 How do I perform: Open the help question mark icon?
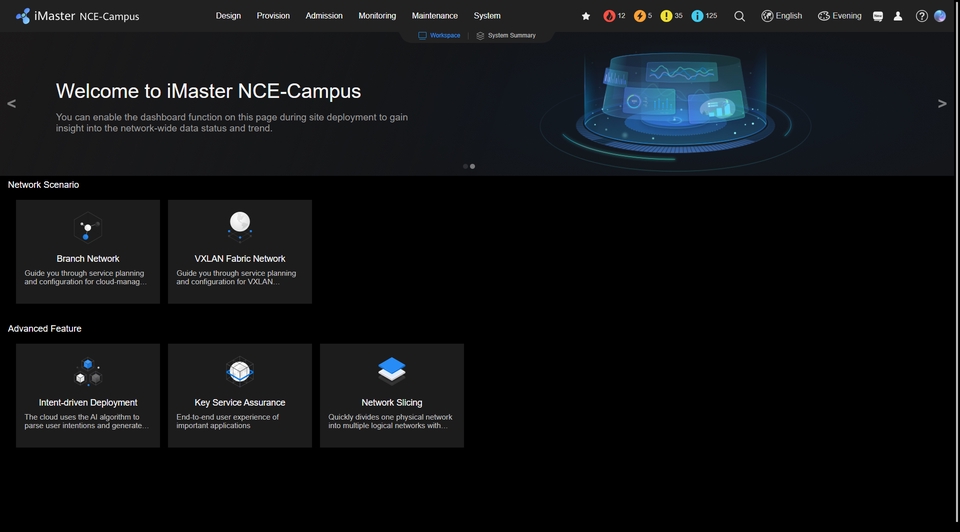pos(921,17)
